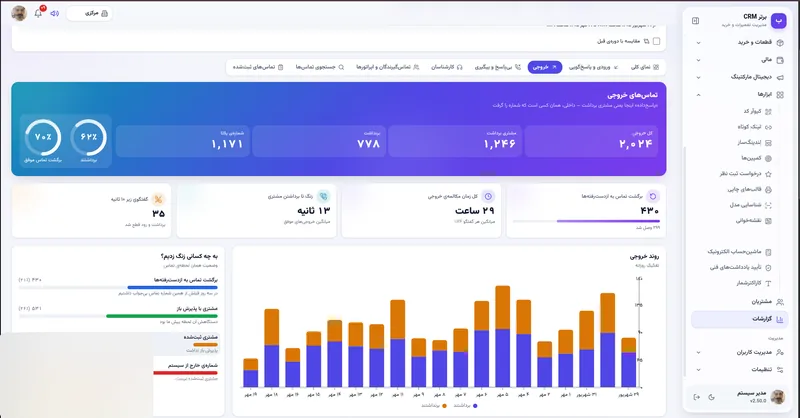The width and height of the screenshot is (800, 418).
Task: Open user avatar in top bar
Action: 19,13
